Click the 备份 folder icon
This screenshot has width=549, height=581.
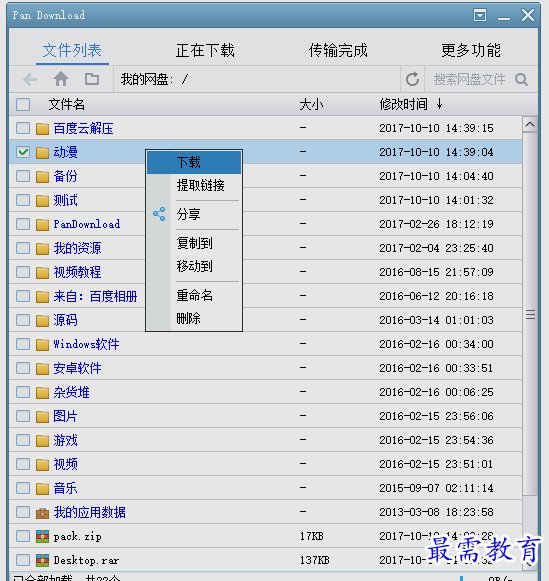point(42,176)
